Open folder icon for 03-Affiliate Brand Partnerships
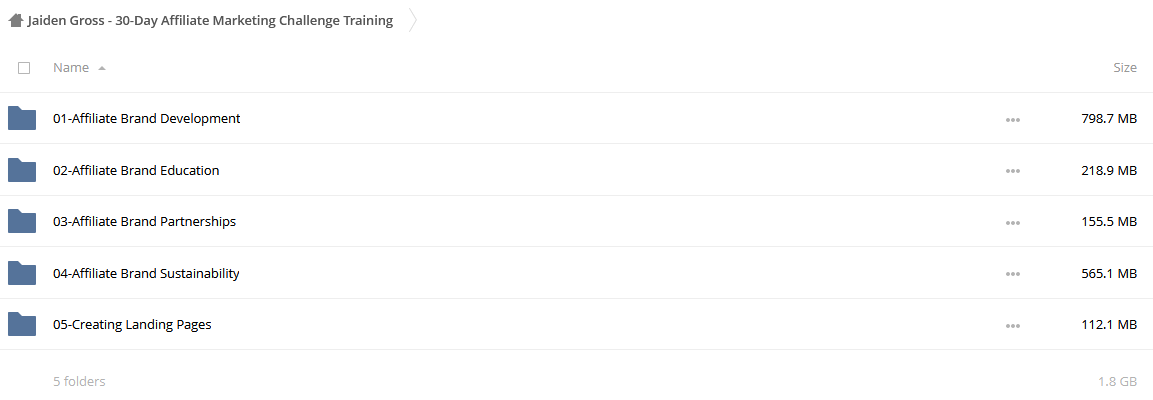Screen dimensions: 1153x400 coord(22,221)
